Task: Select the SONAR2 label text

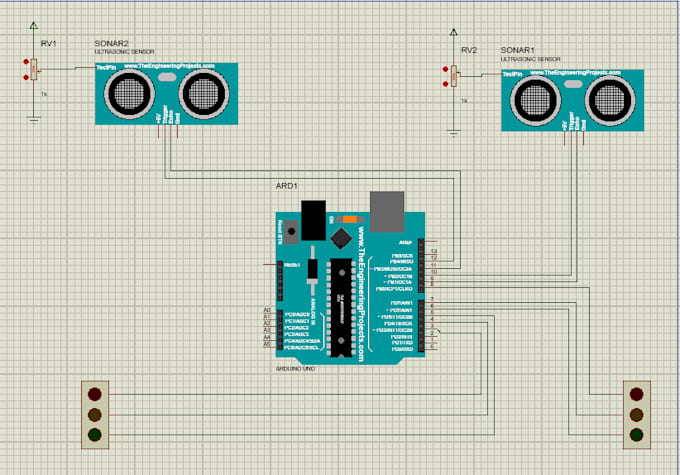Action: pos(111,44)
